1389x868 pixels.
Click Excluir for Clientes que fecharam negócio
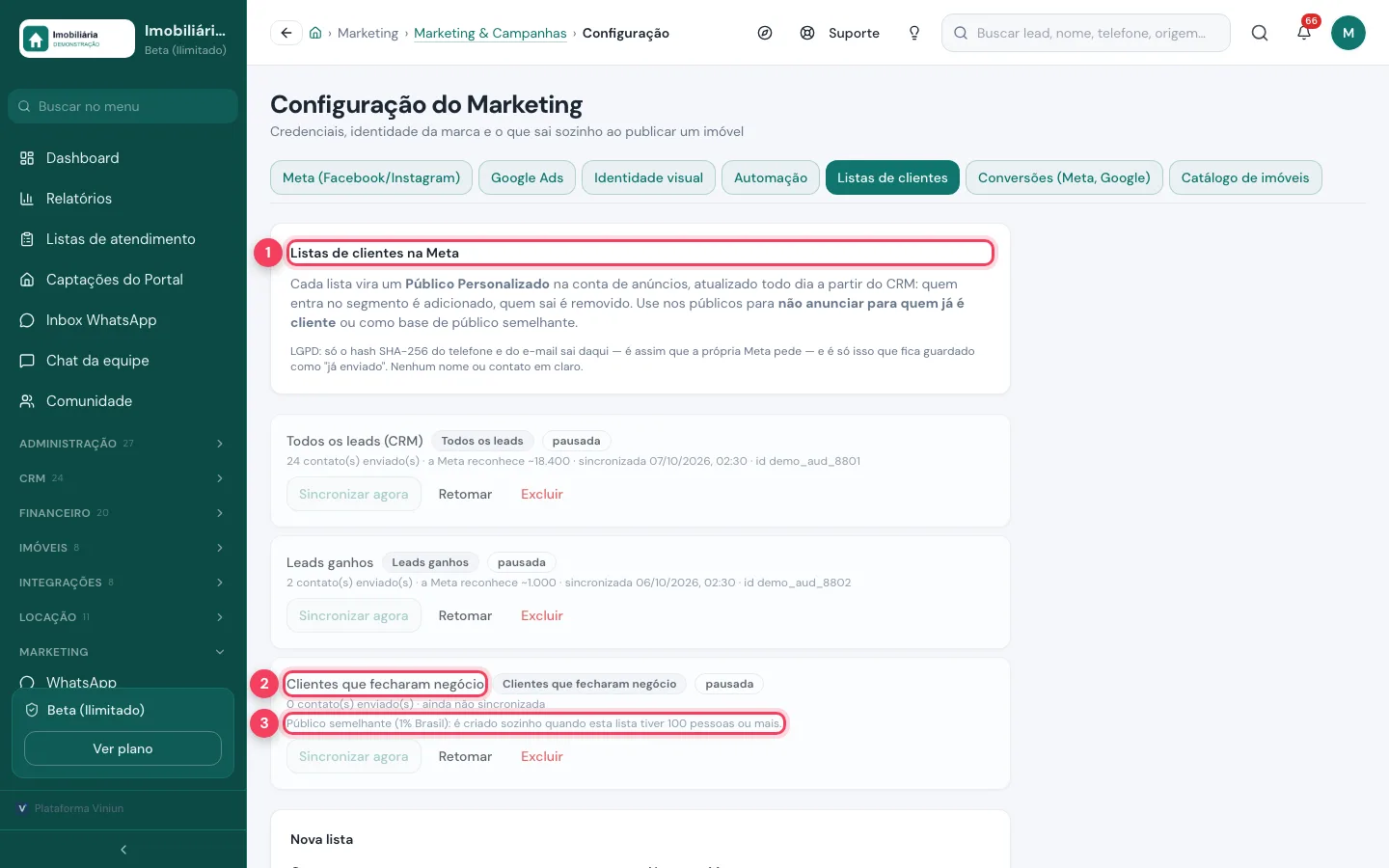tap(542, 756)
